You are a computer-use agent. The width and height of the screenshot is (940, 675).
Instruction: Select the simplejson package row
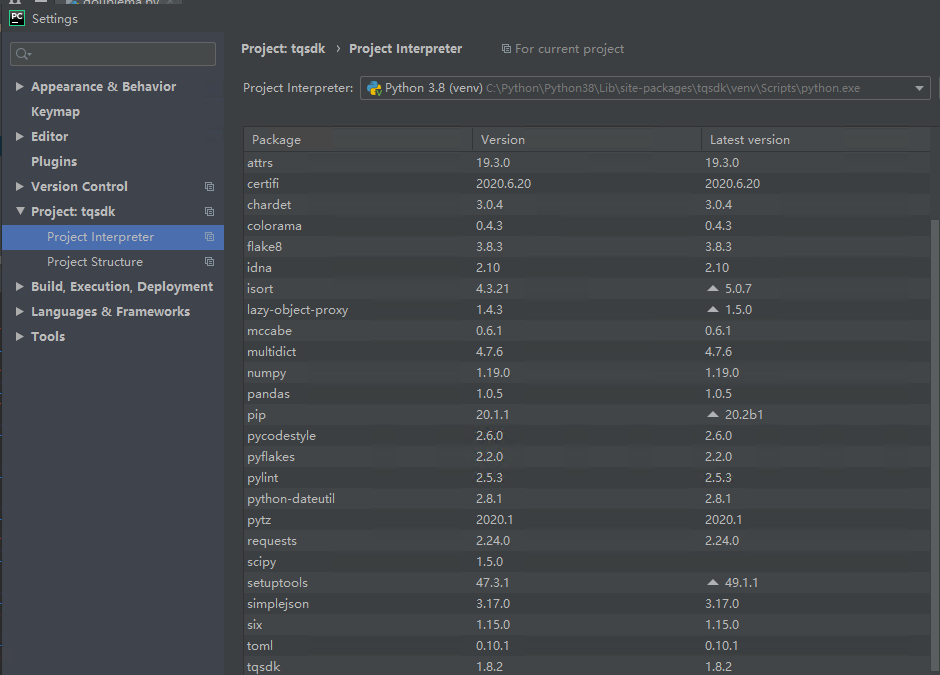coord(587,603)
